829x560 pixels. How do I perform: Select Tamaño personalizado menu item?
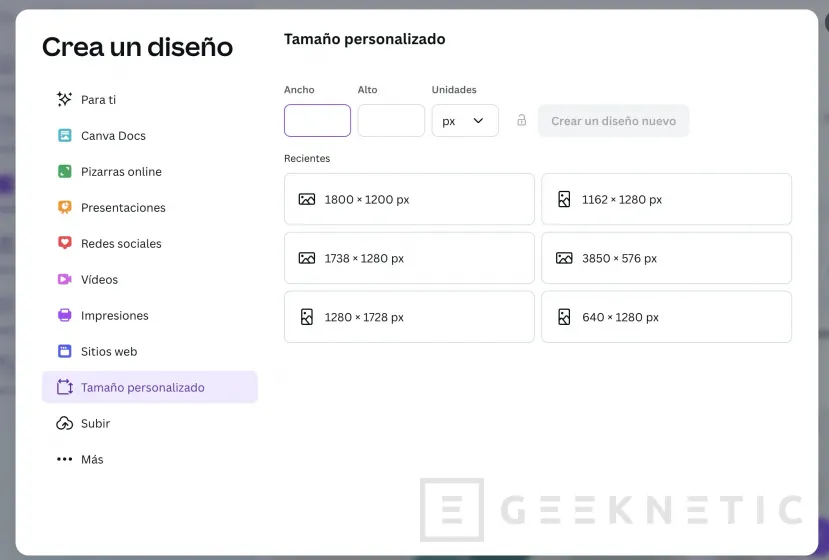150,387
